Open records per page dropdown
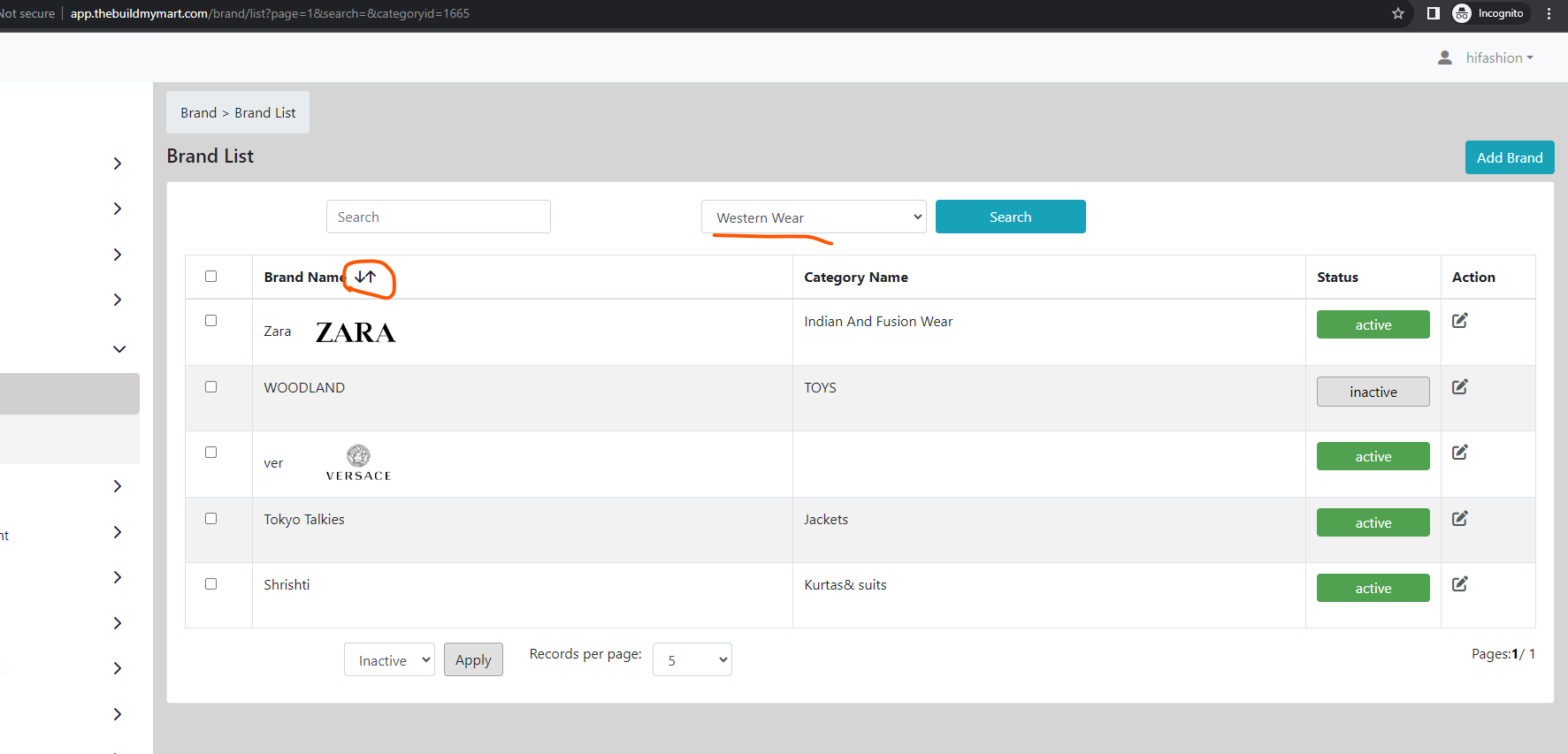 click(692, 659)
